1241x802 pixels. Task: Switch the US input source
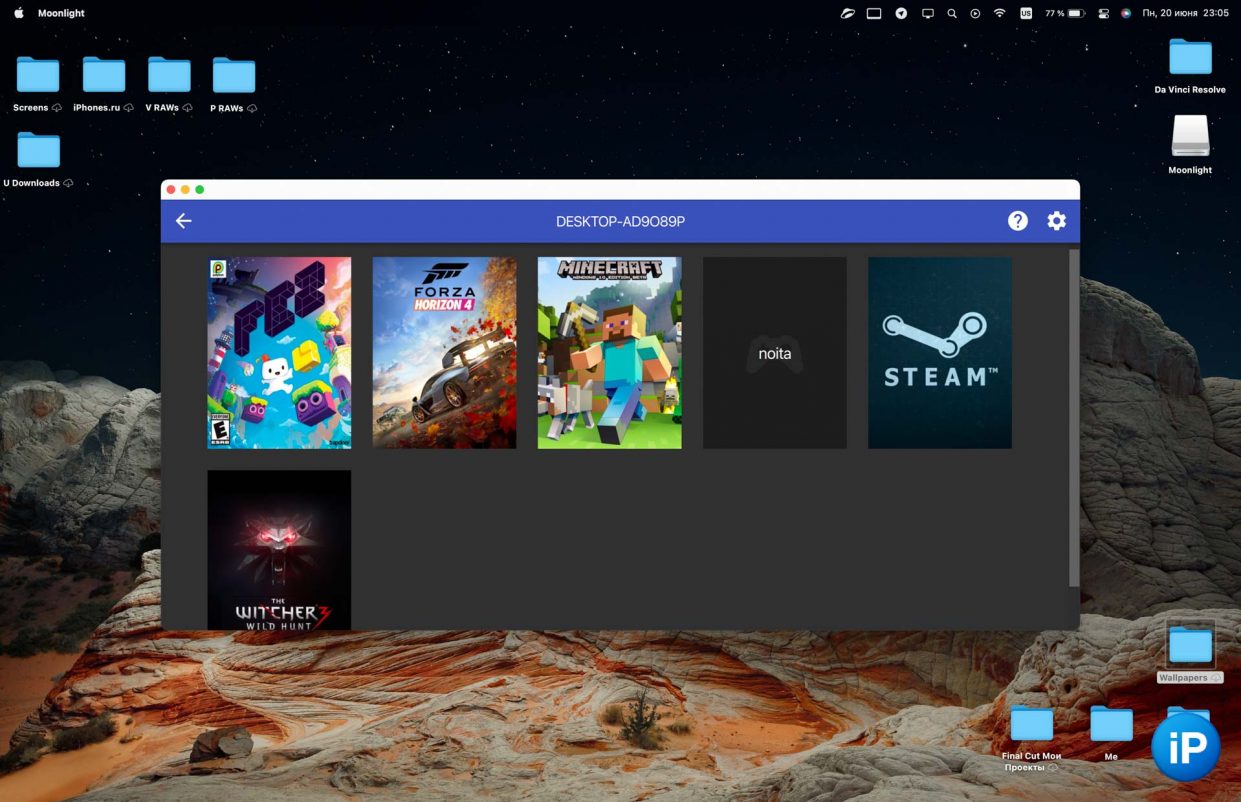1026,13
